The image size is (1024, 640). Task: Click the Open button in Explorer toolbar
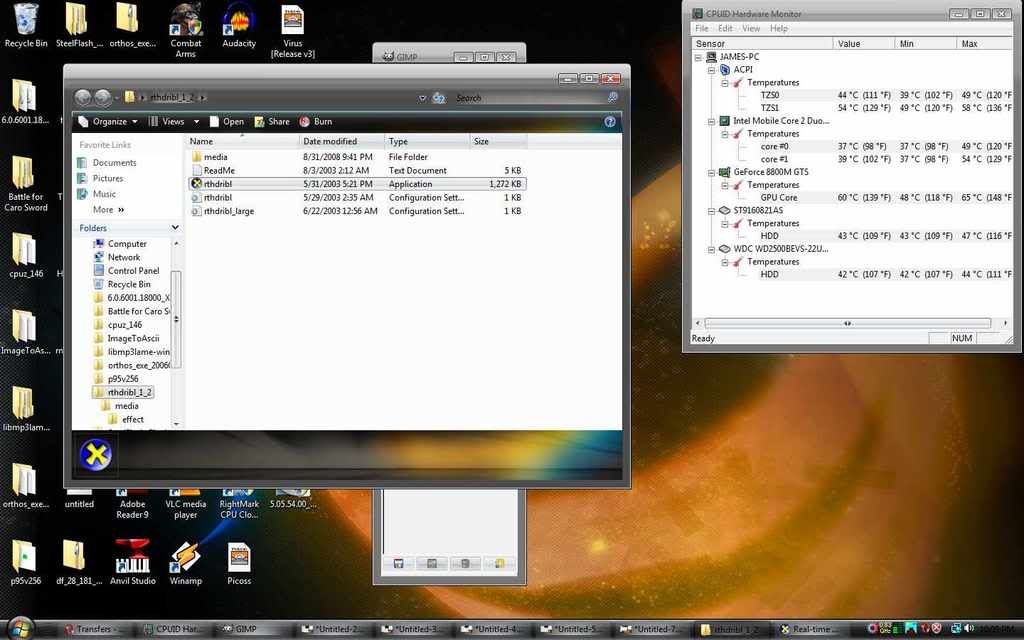[227, 121]
